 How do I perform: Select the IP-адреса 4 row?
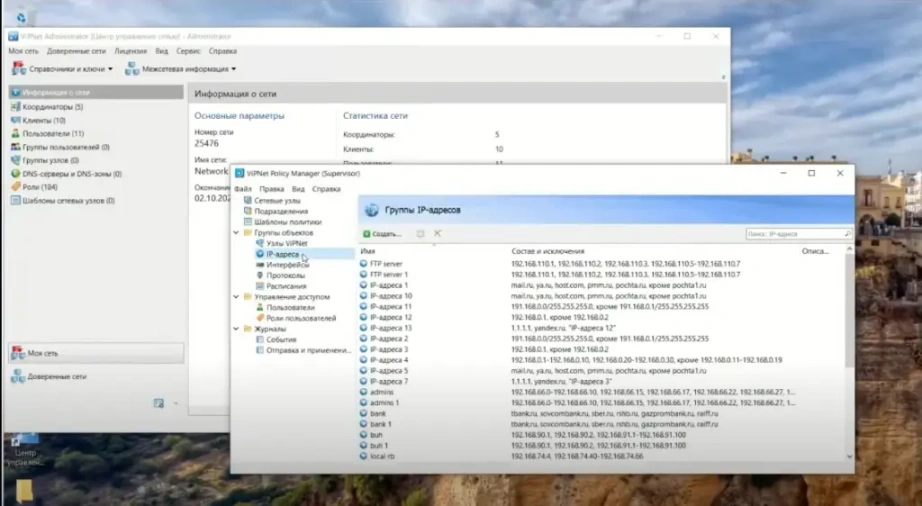pos(603,360)
